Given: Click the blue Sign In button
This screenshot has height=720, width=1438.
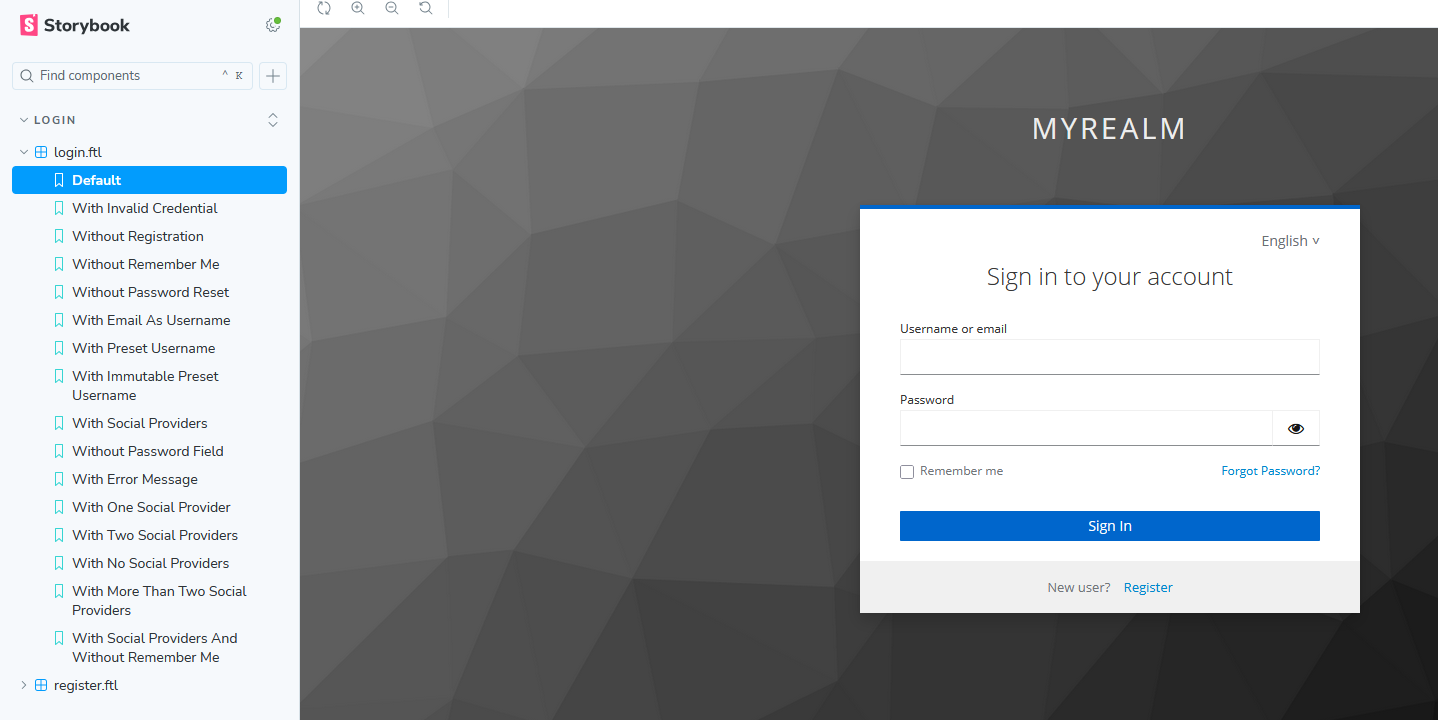Looking at the screenshot, I should coord(1109,526).
